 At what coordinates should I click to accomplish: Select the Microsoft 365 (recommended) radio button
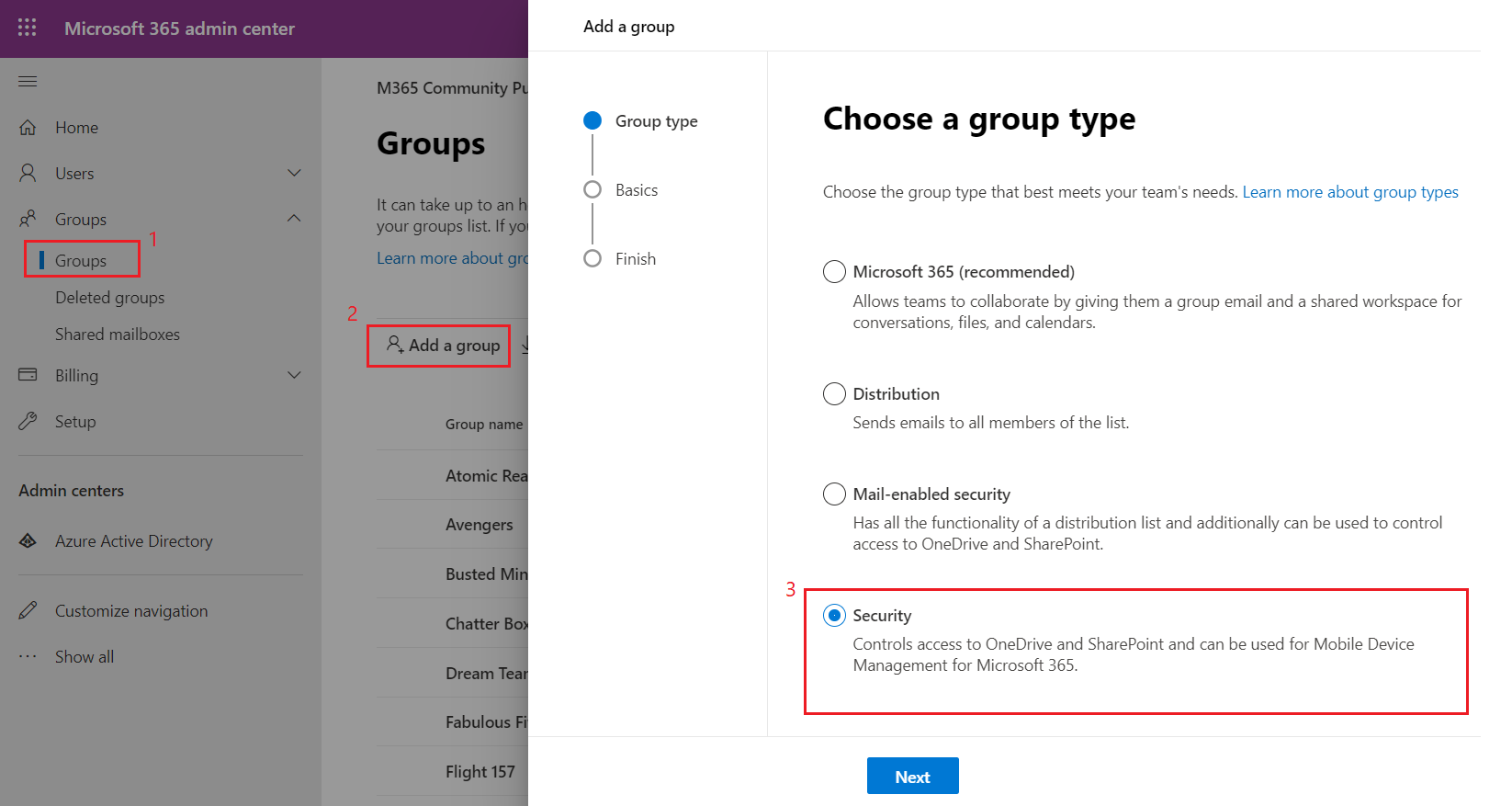834,272
